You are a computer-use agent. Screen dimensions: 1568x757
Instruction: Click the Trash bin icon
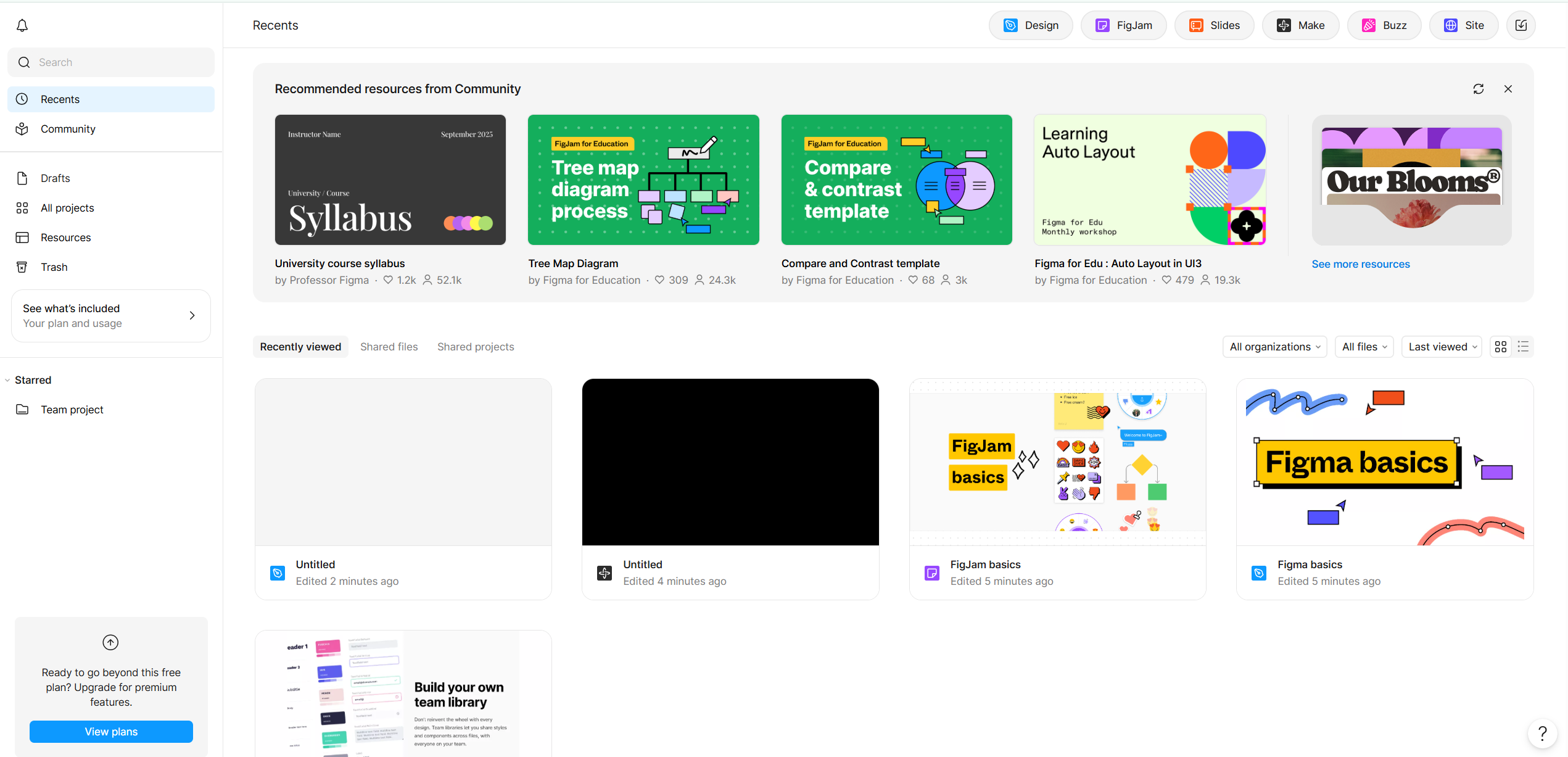click(22, 267)
